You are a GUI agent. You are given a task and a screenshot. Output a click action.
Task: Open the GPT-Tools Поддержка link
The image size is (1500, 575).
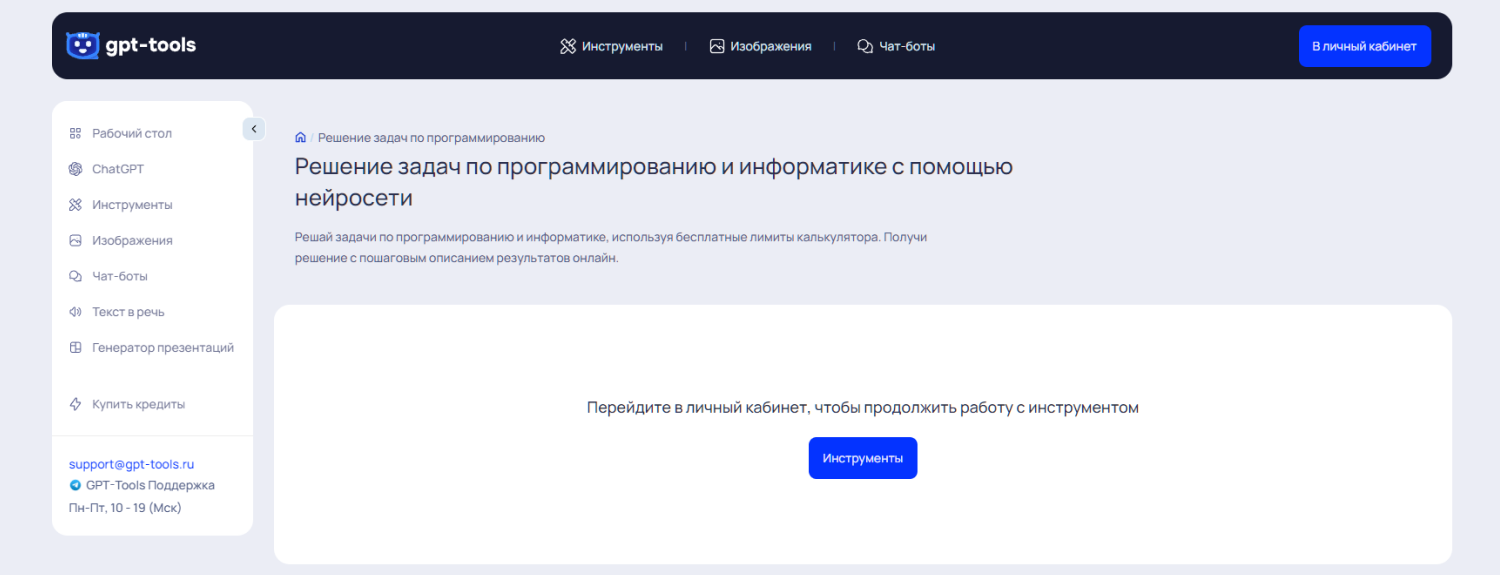click(150, 485)
